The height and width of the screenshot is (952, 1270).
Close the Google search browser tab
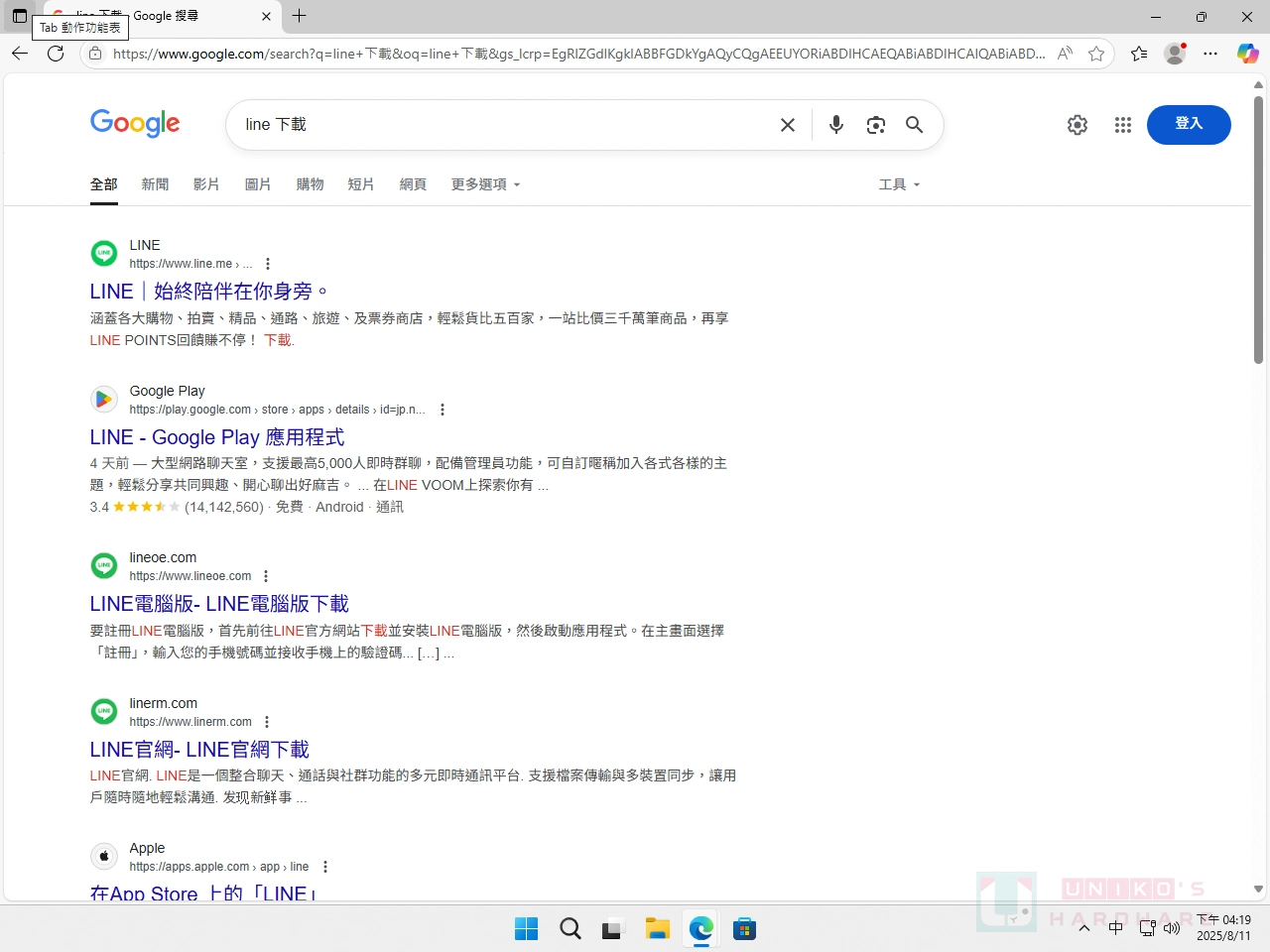pos(266,16)
